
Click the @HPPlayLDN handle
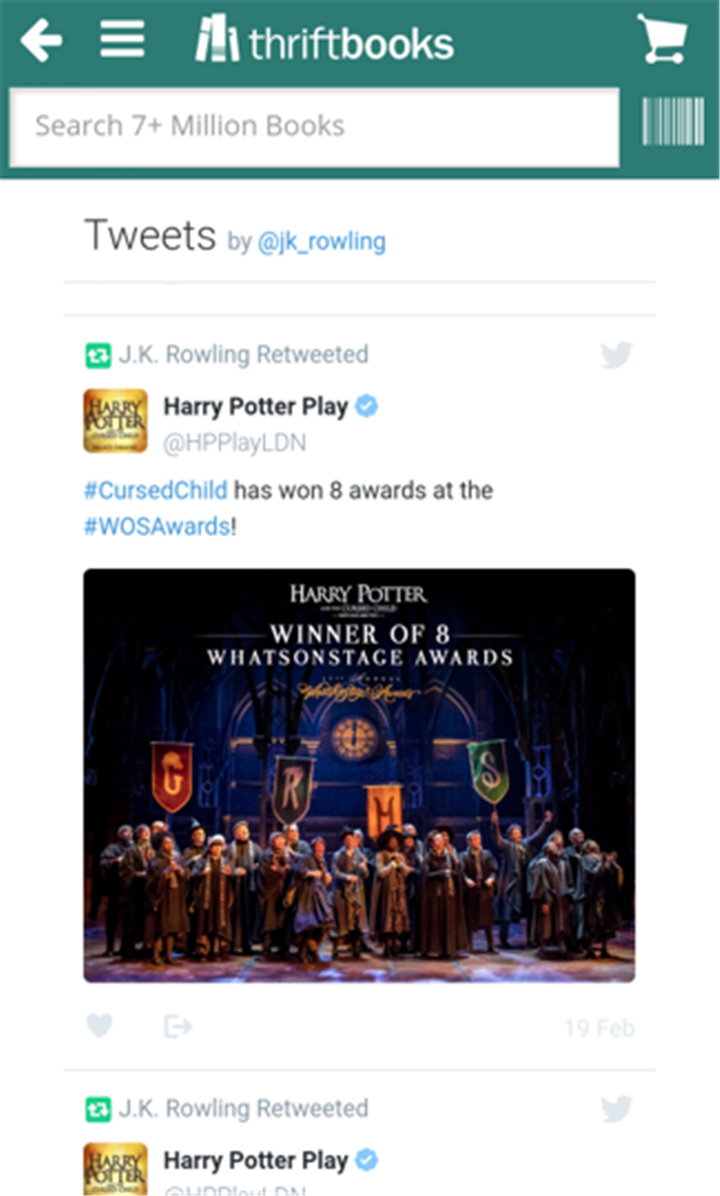(235, 443)
